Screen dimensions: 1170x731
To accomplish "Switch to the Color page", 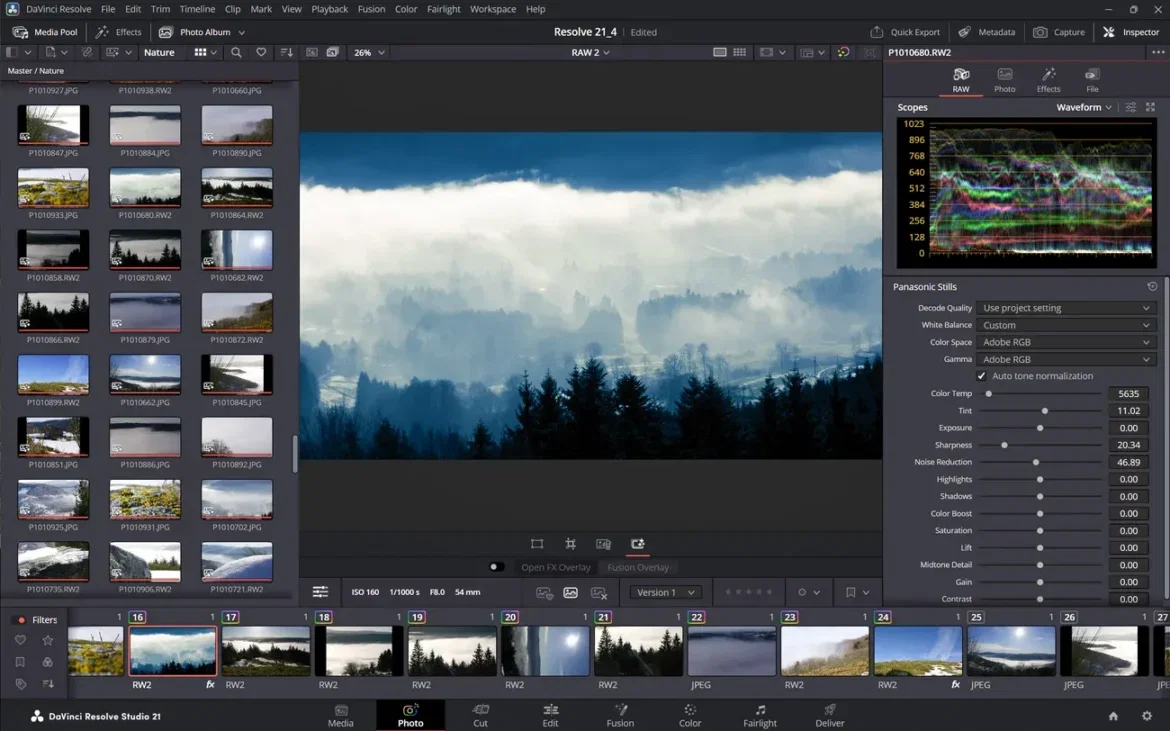I will 689,715.
